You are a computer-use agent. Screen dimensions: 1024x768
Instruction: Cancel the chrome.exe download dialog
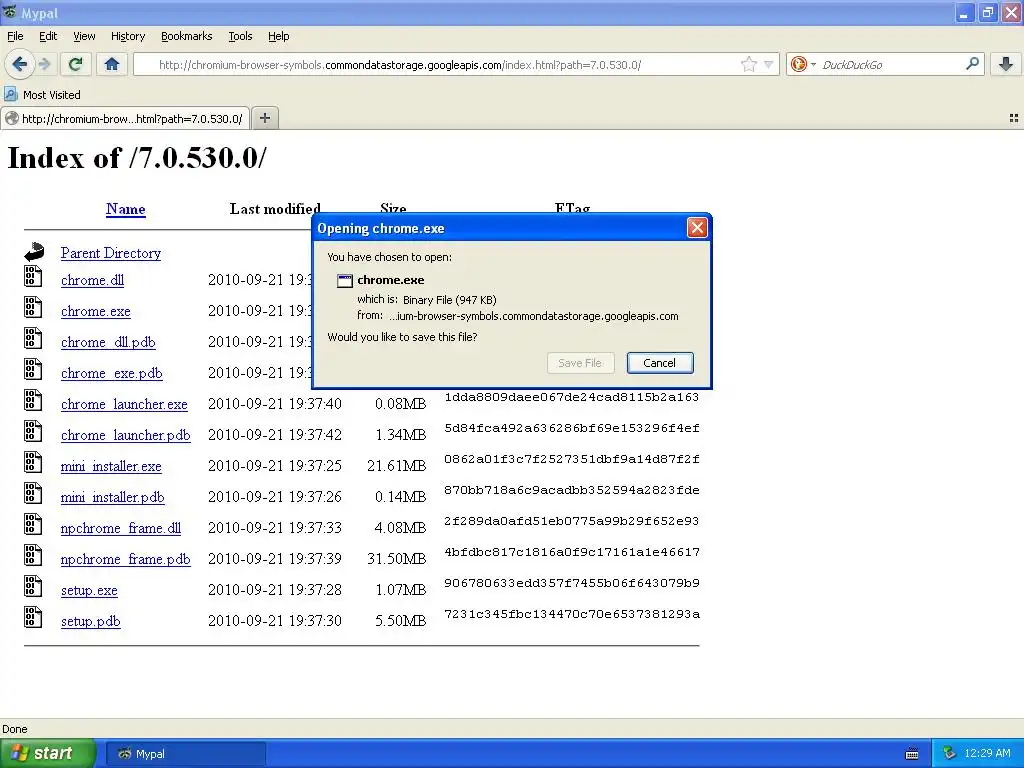pyautogui.click(x=660, y=363)
